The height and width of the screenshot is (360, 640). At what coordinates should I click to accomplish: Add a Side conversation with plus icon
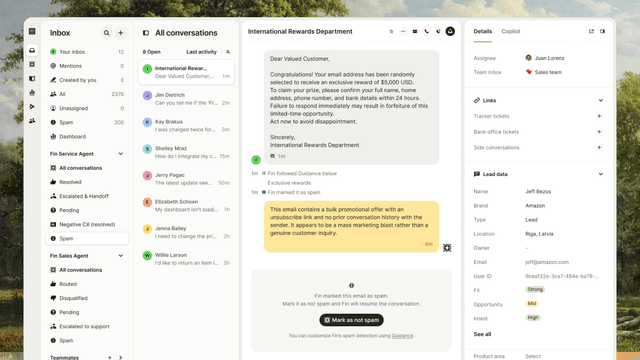599,147
